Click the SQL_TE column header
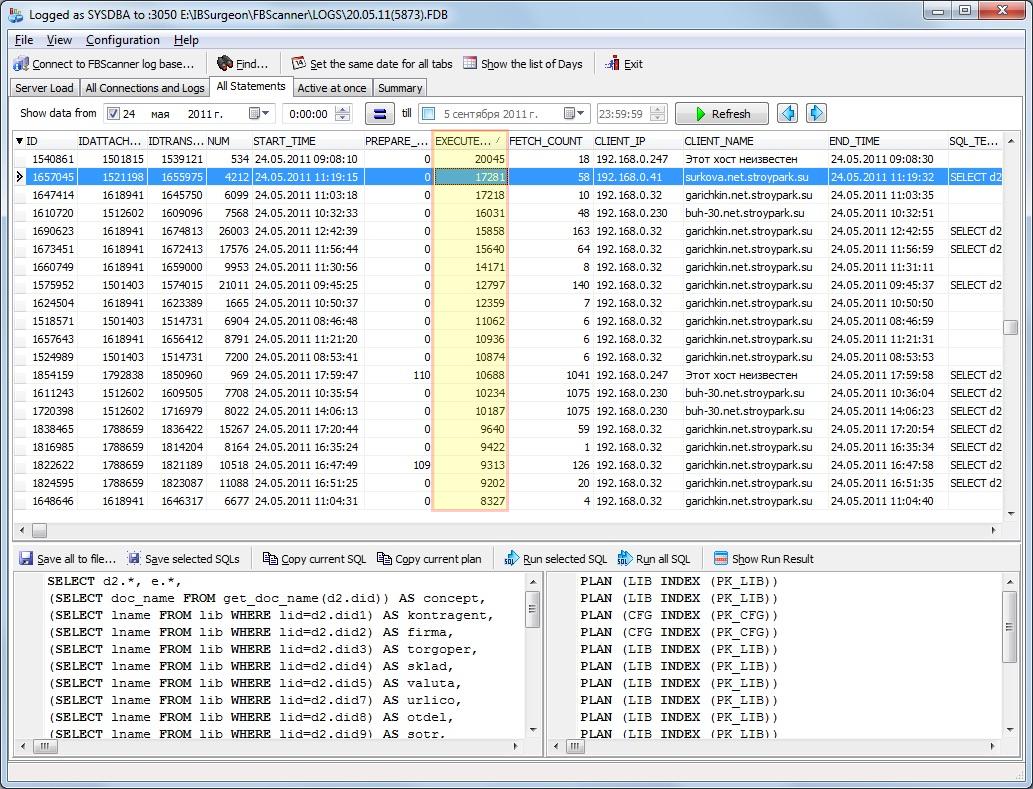 point(974,141)
